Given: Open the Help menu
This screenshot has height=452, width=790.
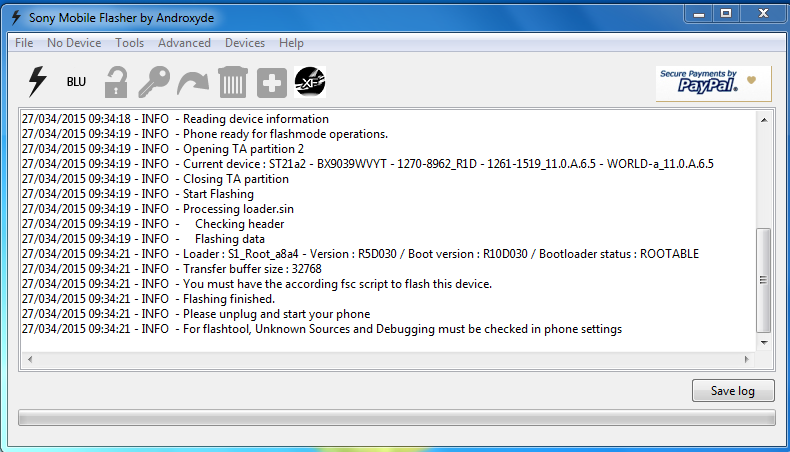Looking at the screenshot, I should pos(291,43).
